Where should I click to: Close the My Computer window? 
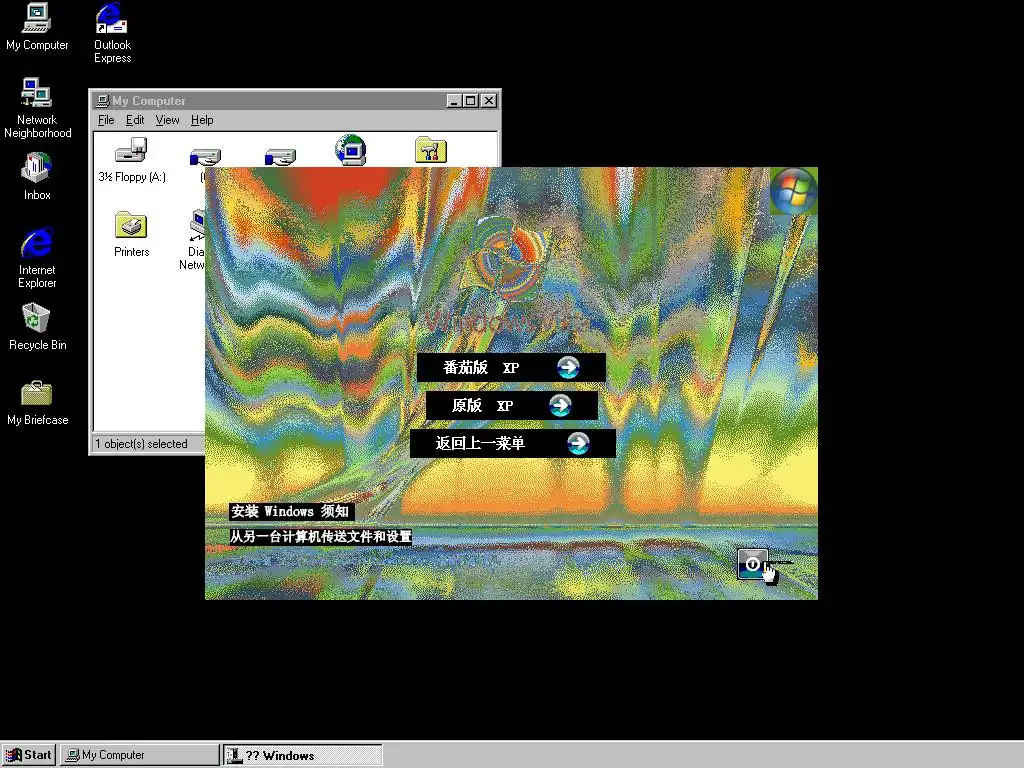(488, 101)
